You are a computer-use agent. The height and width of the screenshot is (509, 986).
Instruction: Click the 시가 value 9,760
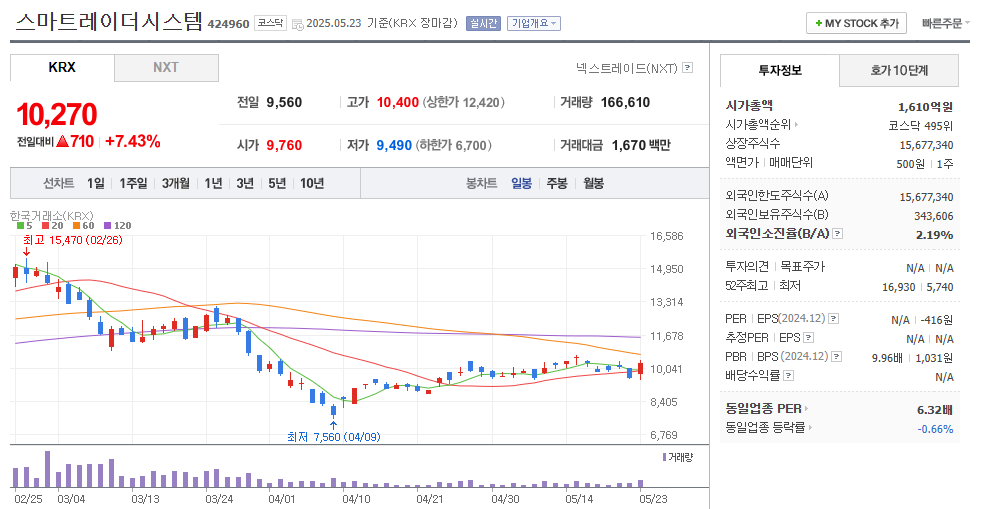click(x=284, y=145)
